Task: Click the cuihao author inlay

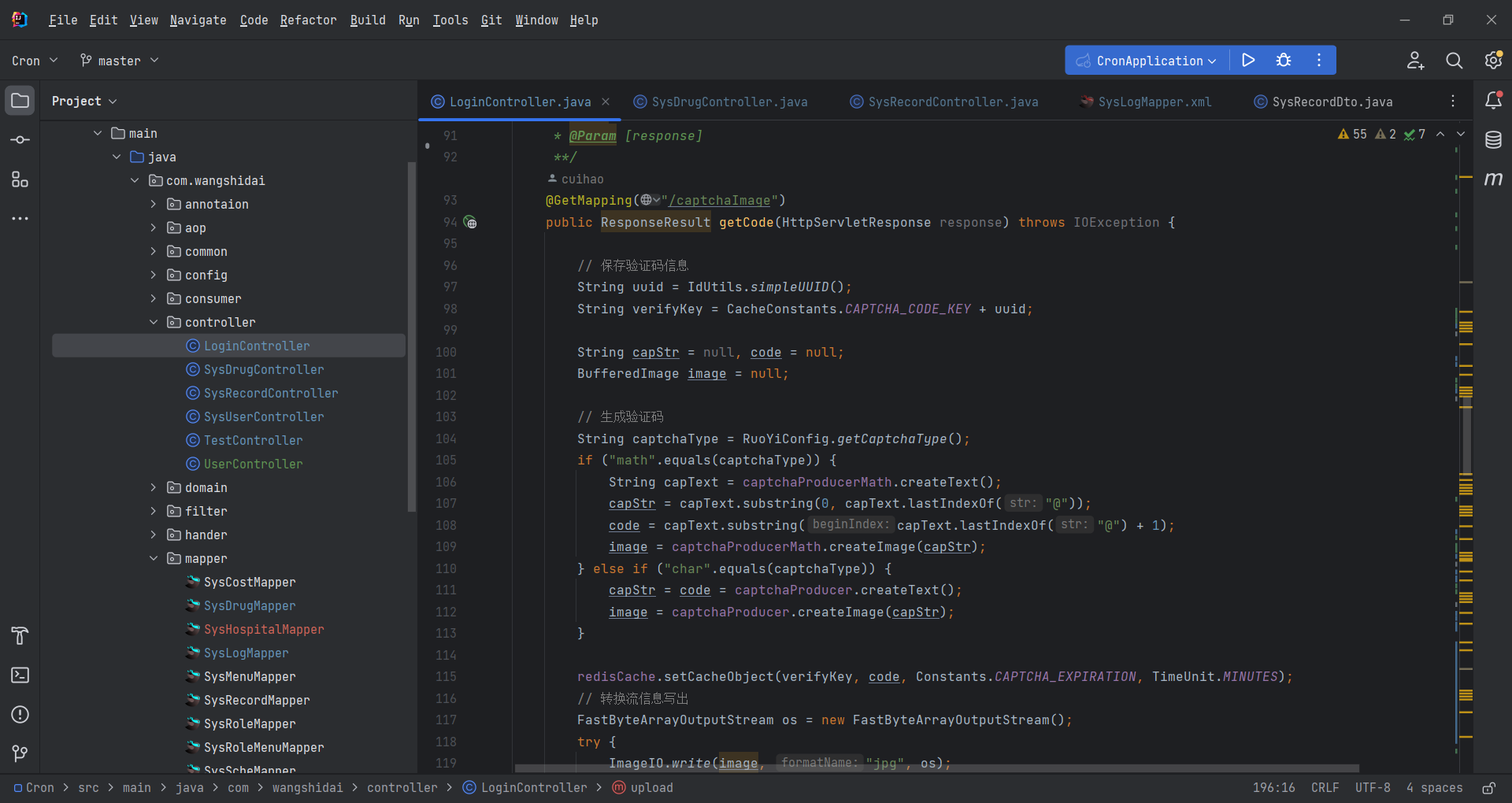Action: (x=576, y=179)
